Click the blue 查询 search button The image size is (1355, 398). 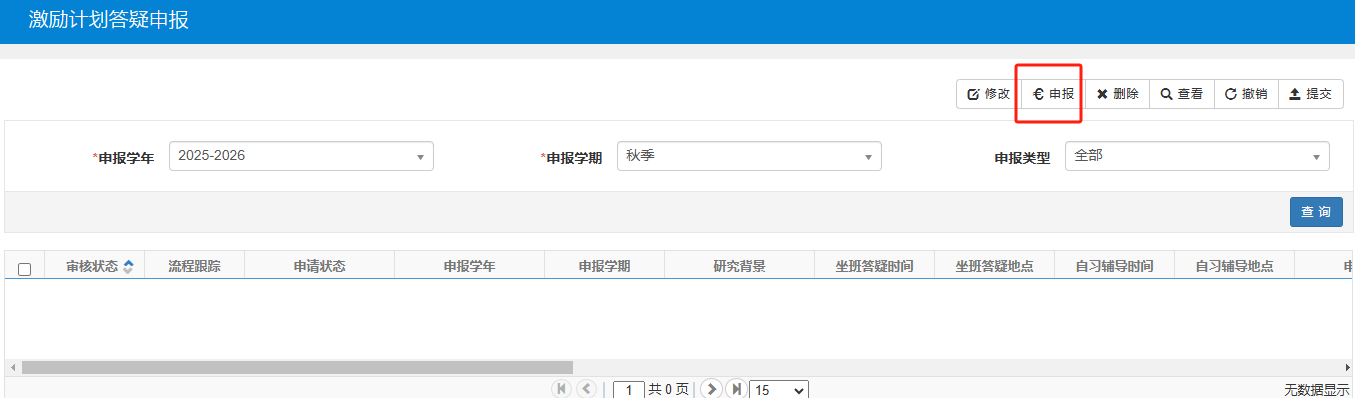coord(1316,212)
